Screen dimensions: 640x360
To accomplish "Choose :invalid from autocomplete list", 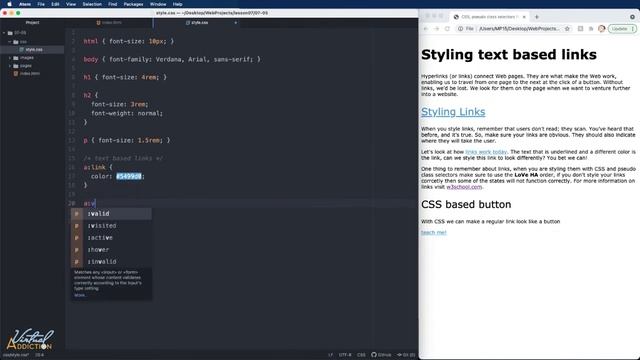I will [111, 262].
